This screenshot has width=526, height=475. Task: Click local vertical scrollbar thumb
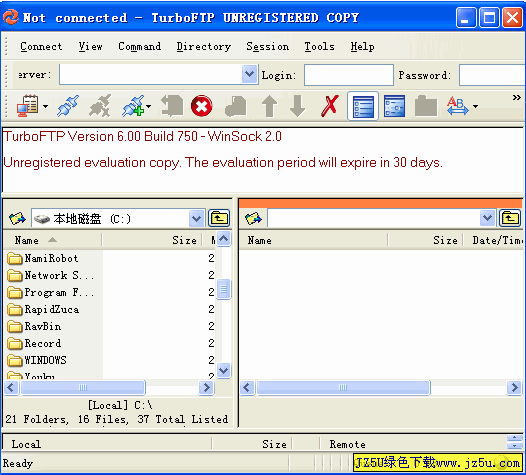[223, 289]
